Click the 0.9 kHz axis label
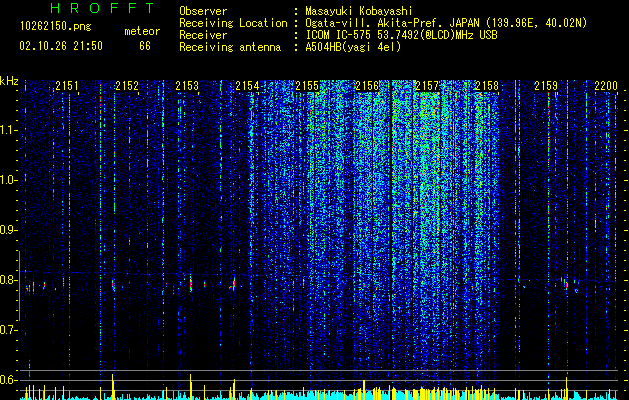This screenshot has width=629, height=400. click(8, 230)
